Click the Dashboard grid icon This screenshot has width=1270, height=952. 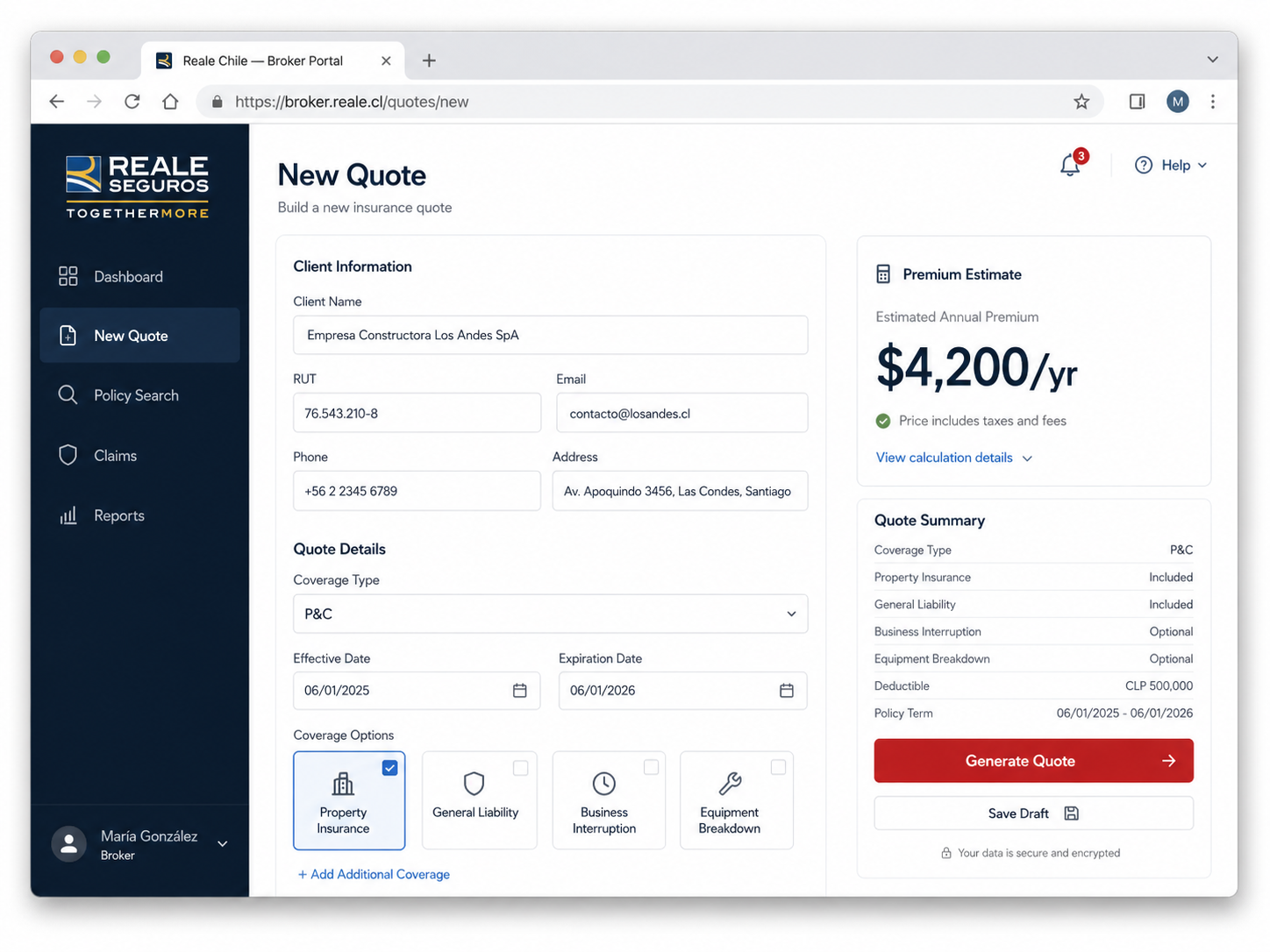pyautogui.click(x=68, y=276)
